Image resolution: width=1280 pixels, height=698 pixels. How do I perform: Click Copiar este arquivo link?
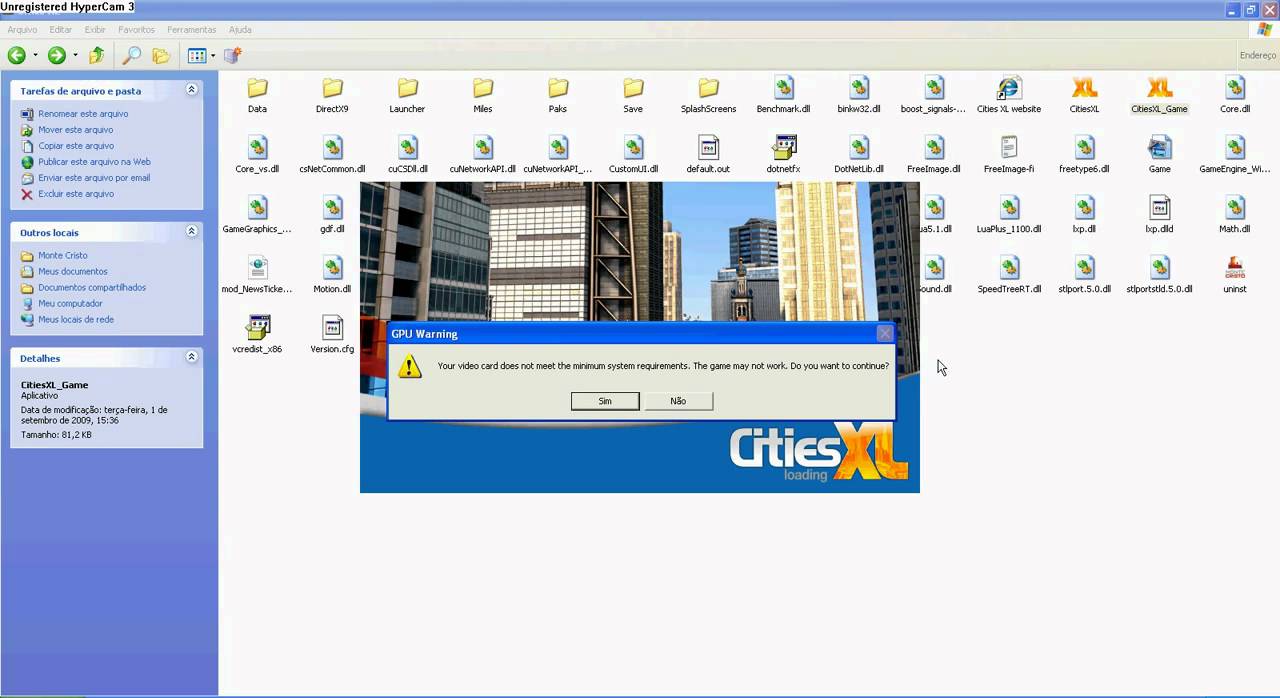pyautogui.click(x=76, y=146)
